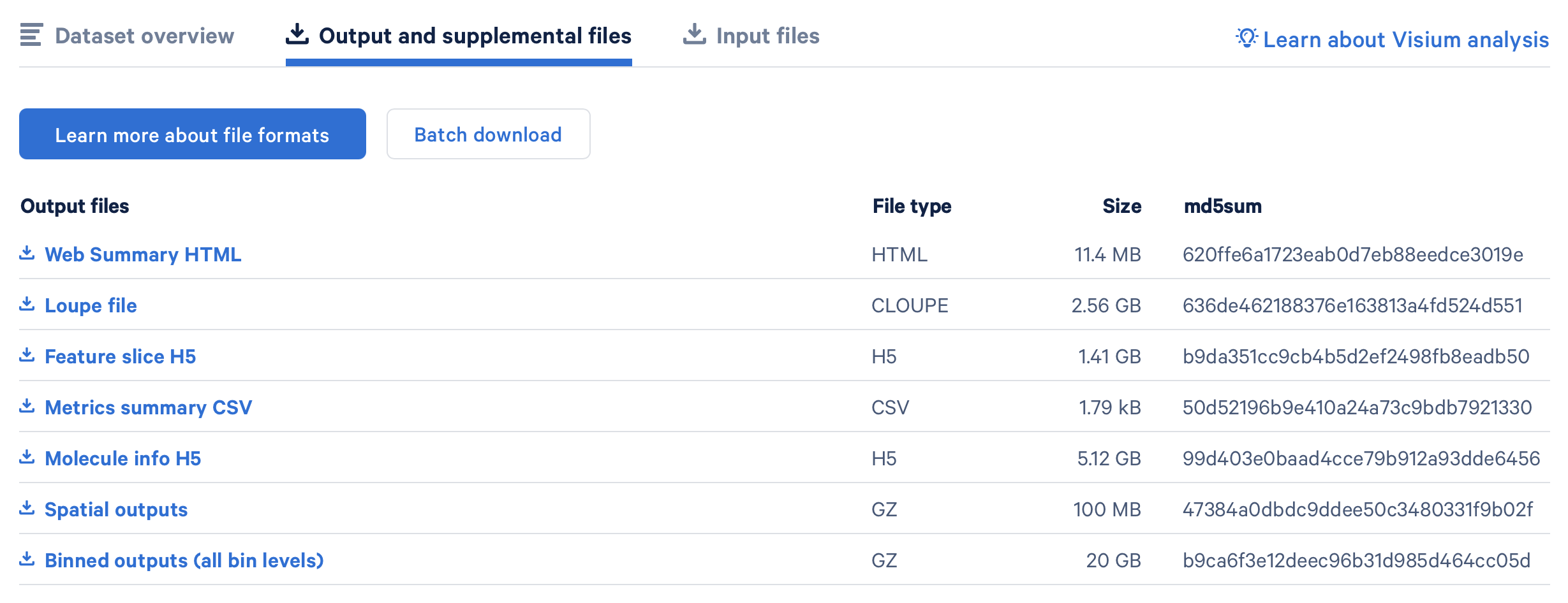This screenshot has width=1568, height=603.
Task: Click H5 file type in Molecule info row
Action: 884,458
